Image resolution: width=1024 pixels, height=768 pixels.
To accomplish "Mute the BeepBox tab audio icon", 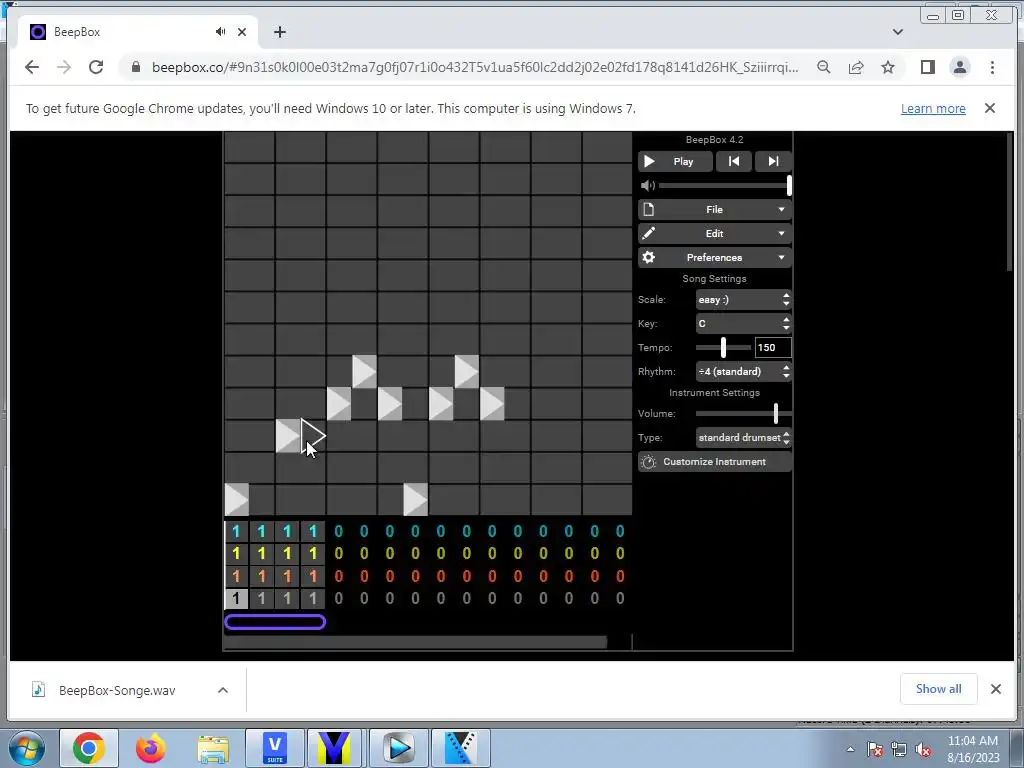I will tap(221, 31).
